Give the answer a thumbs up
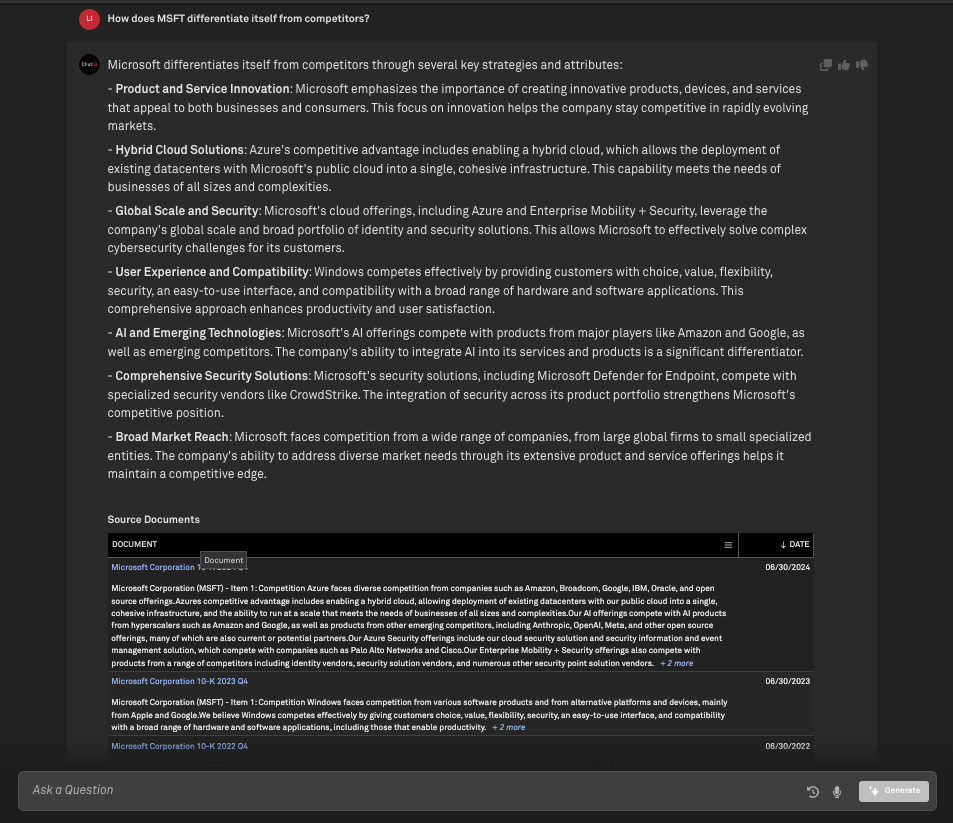The width and height of the screenshot is (953, 823). point(844,65)
